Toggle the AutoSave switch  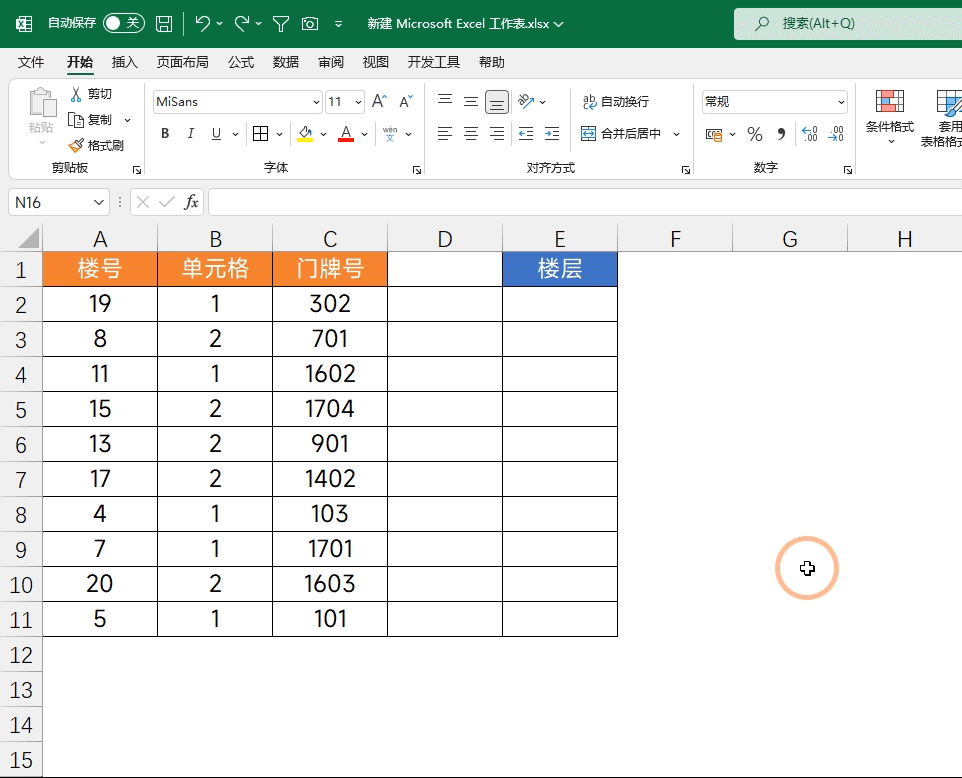(124, 23)
